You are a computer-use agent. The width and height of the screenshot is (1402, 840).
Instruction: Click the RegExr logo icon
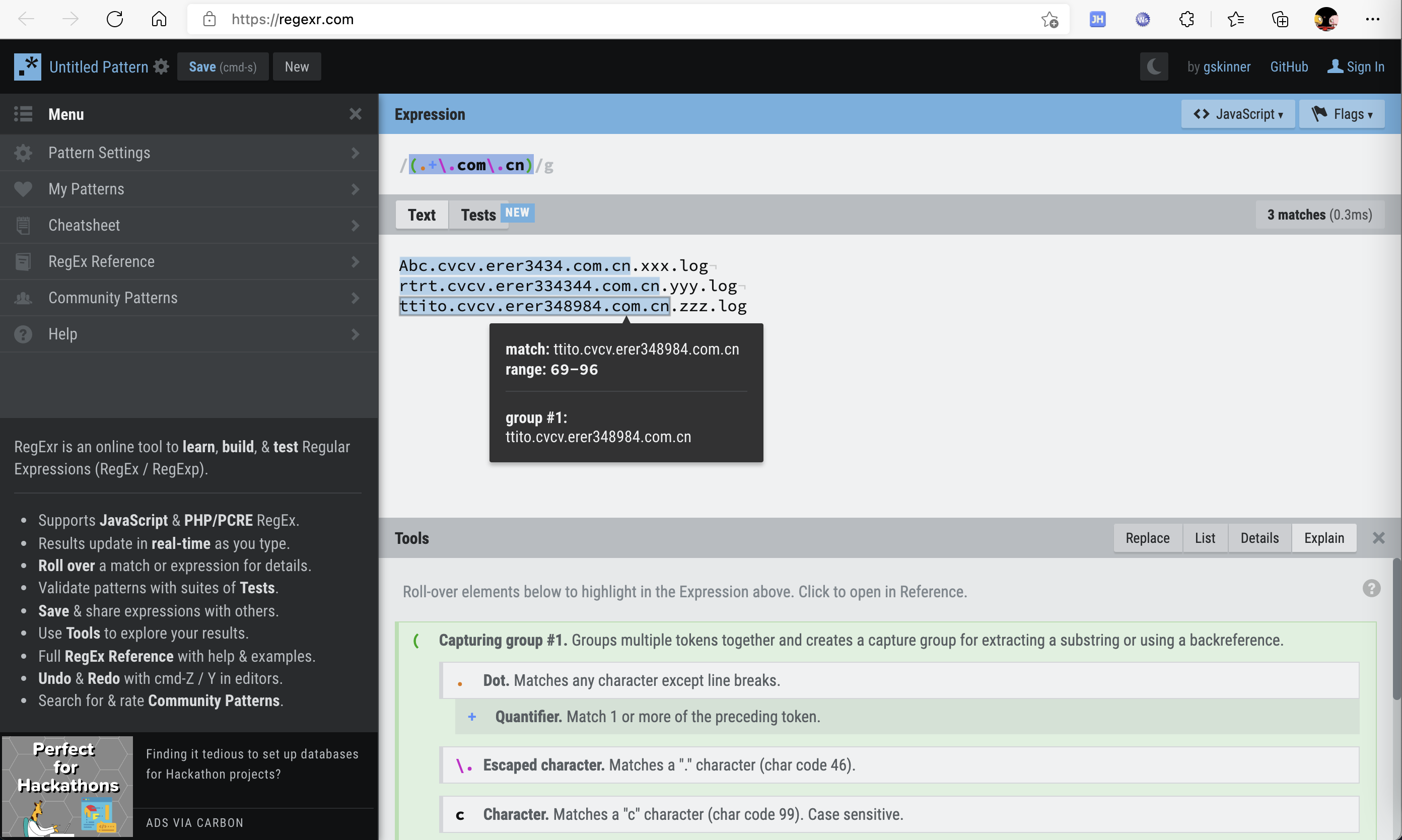click(x=27, y=67)
